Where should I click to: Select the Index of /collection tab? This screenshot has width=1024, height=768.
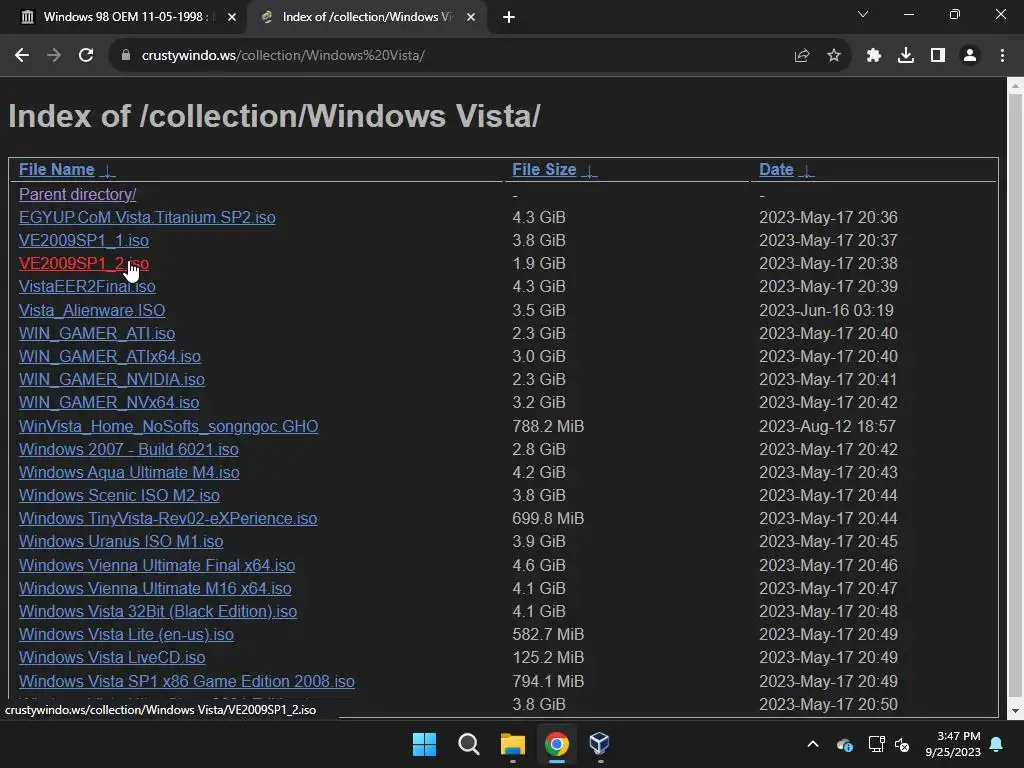[x=367, y=17]
